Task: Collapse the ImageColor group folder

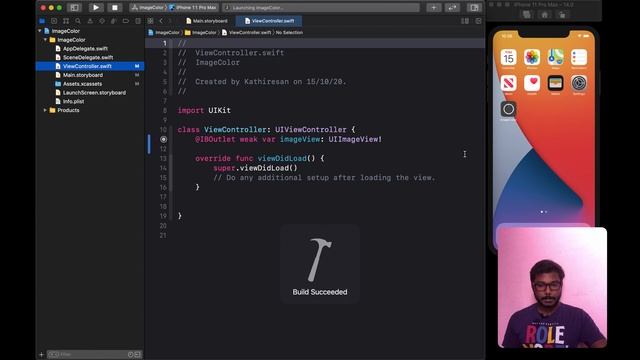Action: tap(45, 40)
